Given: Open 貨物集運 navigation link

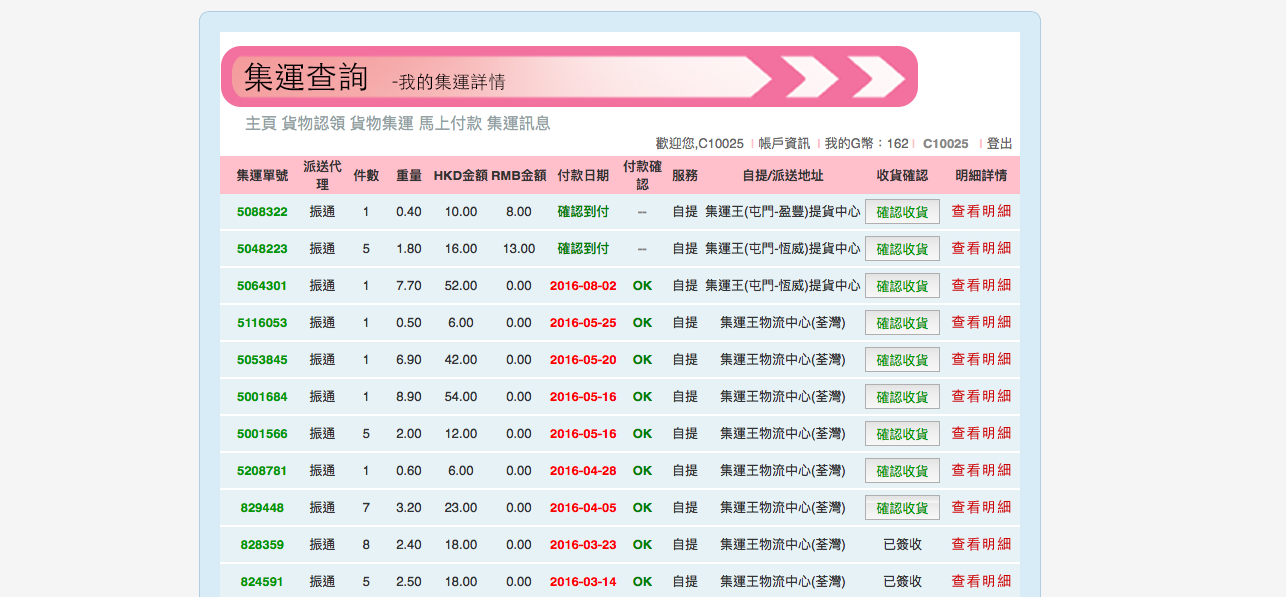Looking at the screenshot, I should pos(381,123).
